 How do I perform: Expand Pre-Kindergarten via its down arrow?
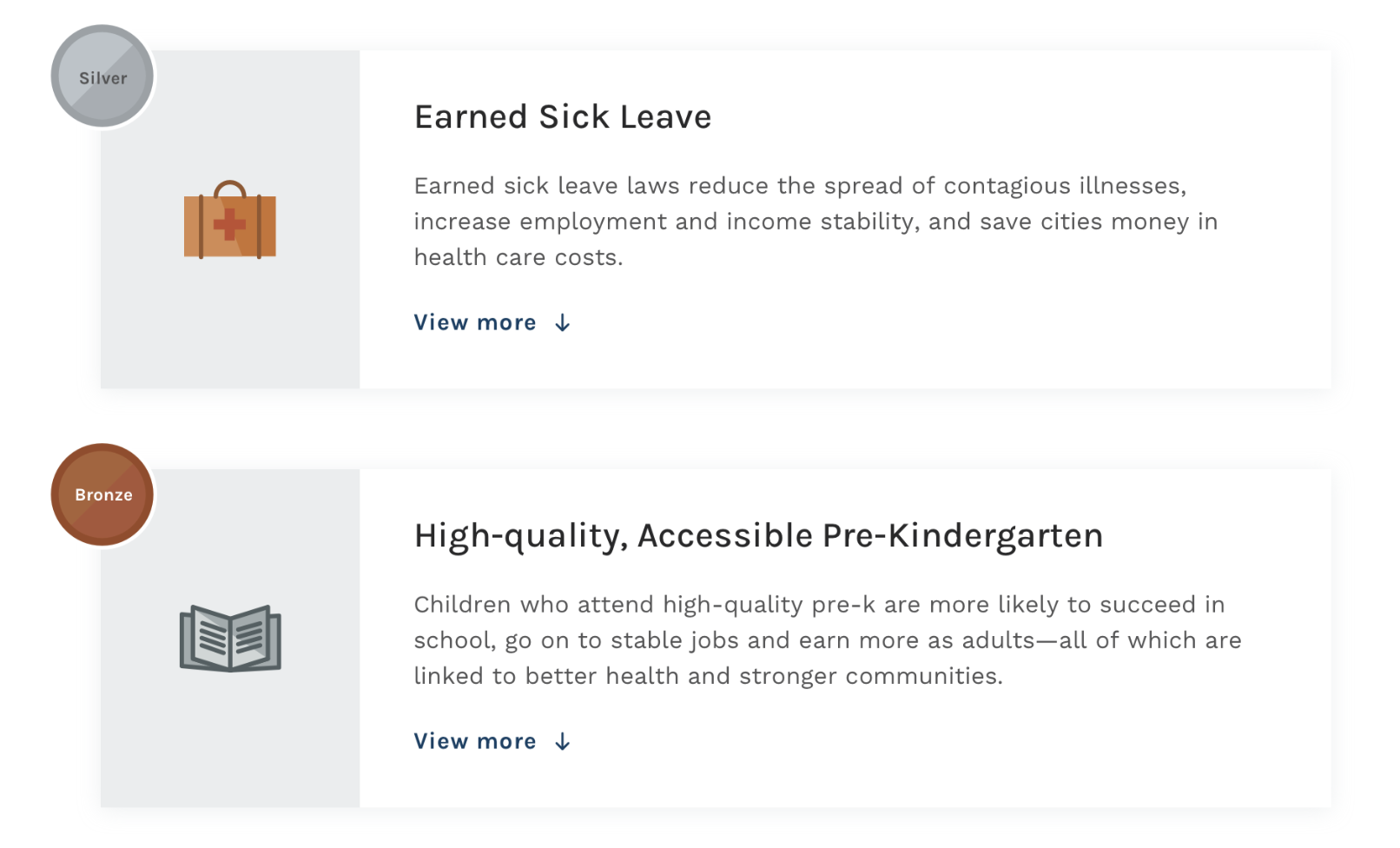coord(563,741)
